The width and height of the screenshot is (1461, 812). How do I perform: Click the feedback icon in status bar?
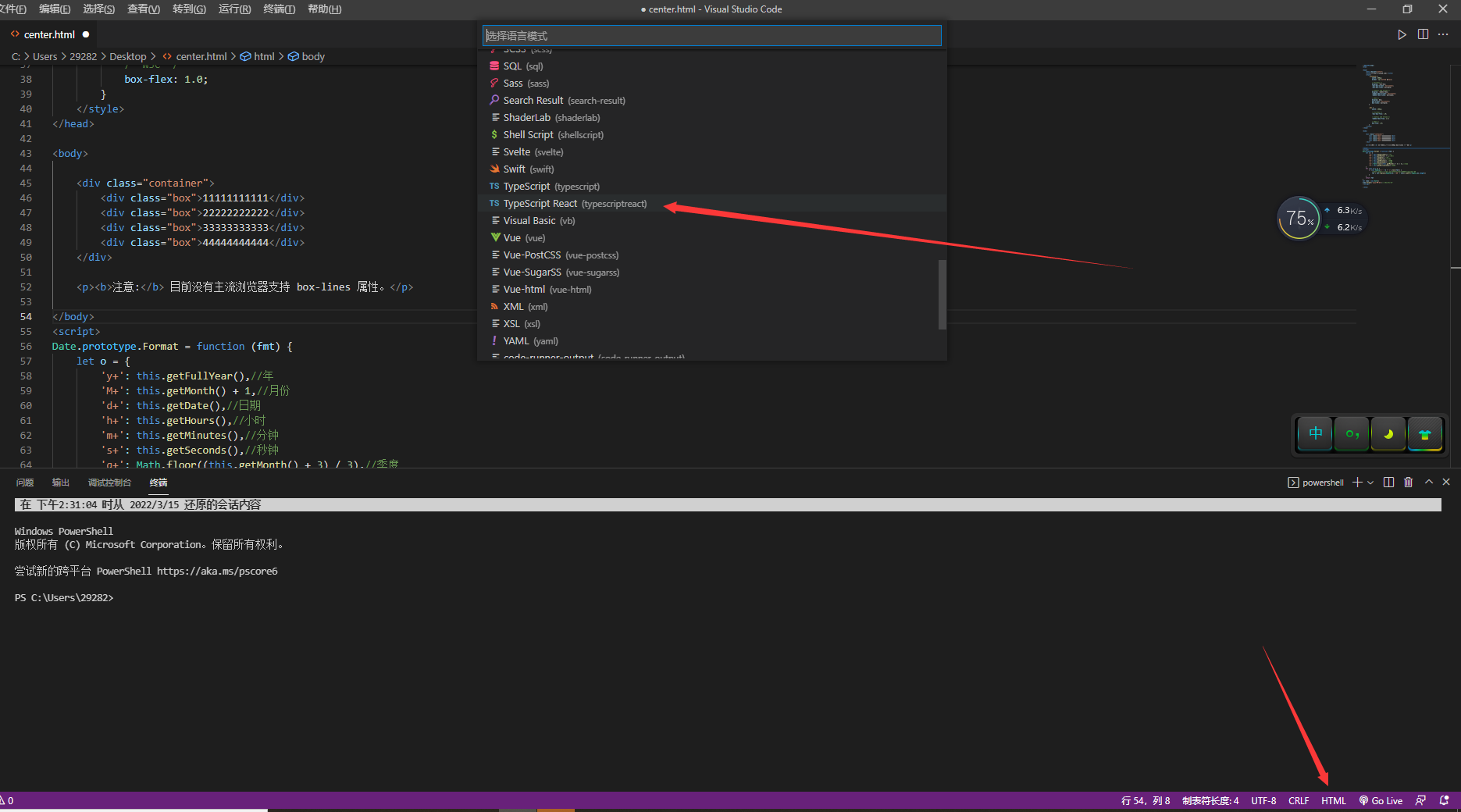[1420, 800]
